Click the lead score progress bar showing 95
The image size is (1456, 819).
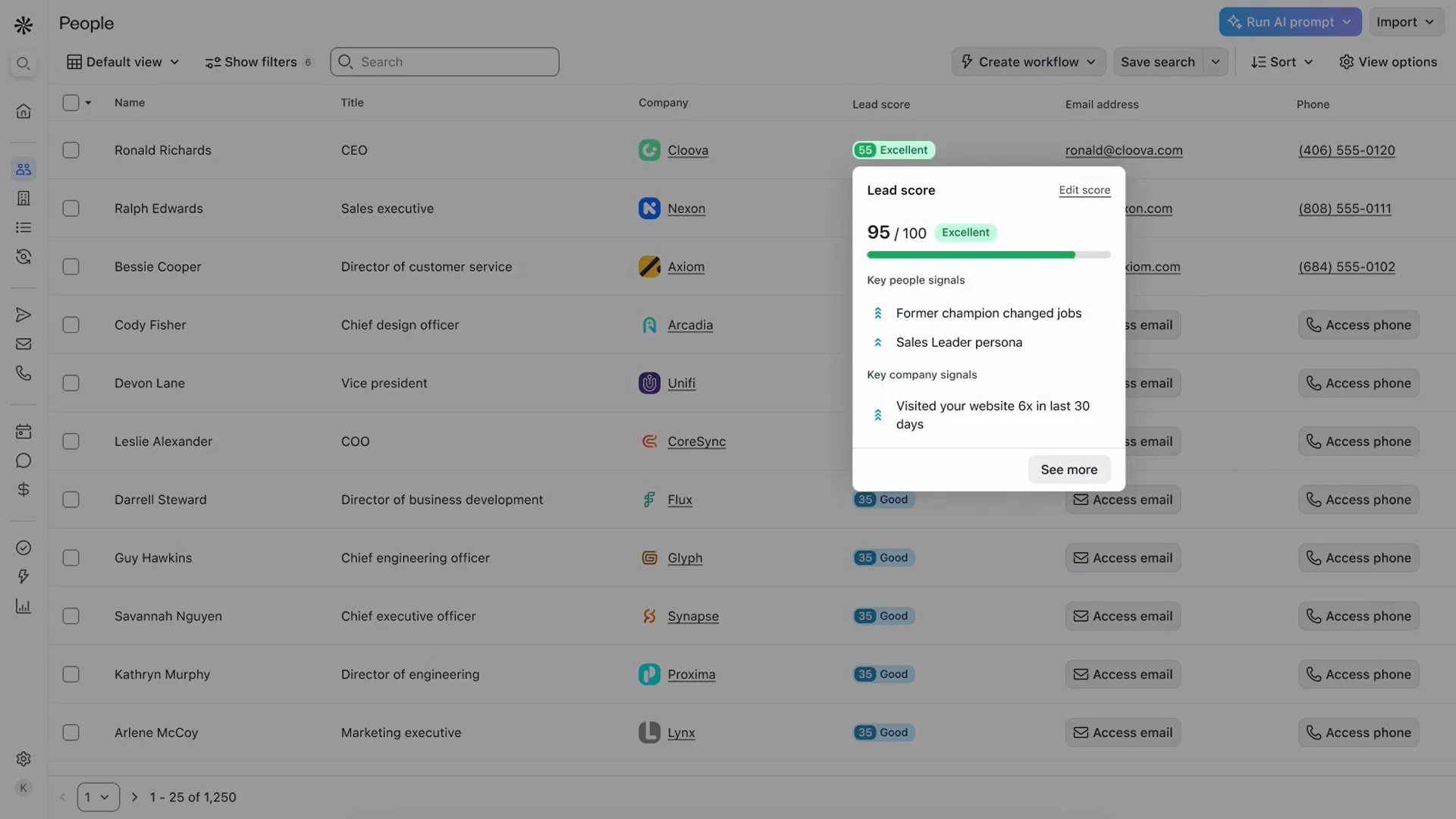[987, 255]
